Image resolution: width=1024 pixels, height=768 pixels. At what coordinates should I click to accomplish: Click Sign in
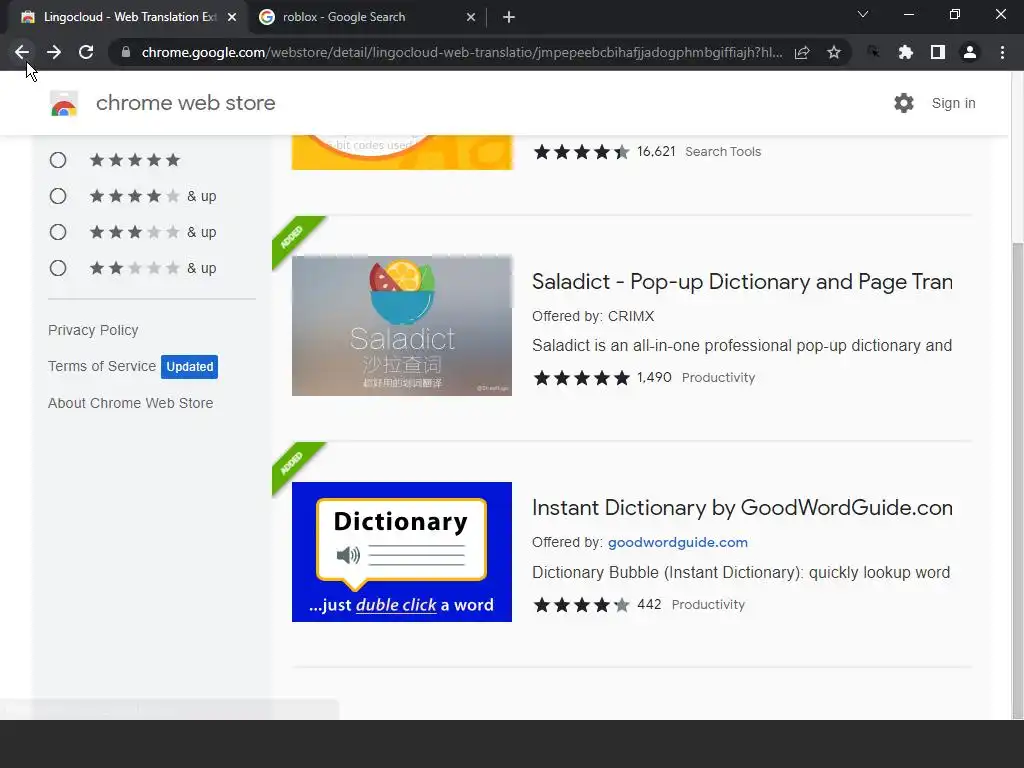[x=953, y=103]
